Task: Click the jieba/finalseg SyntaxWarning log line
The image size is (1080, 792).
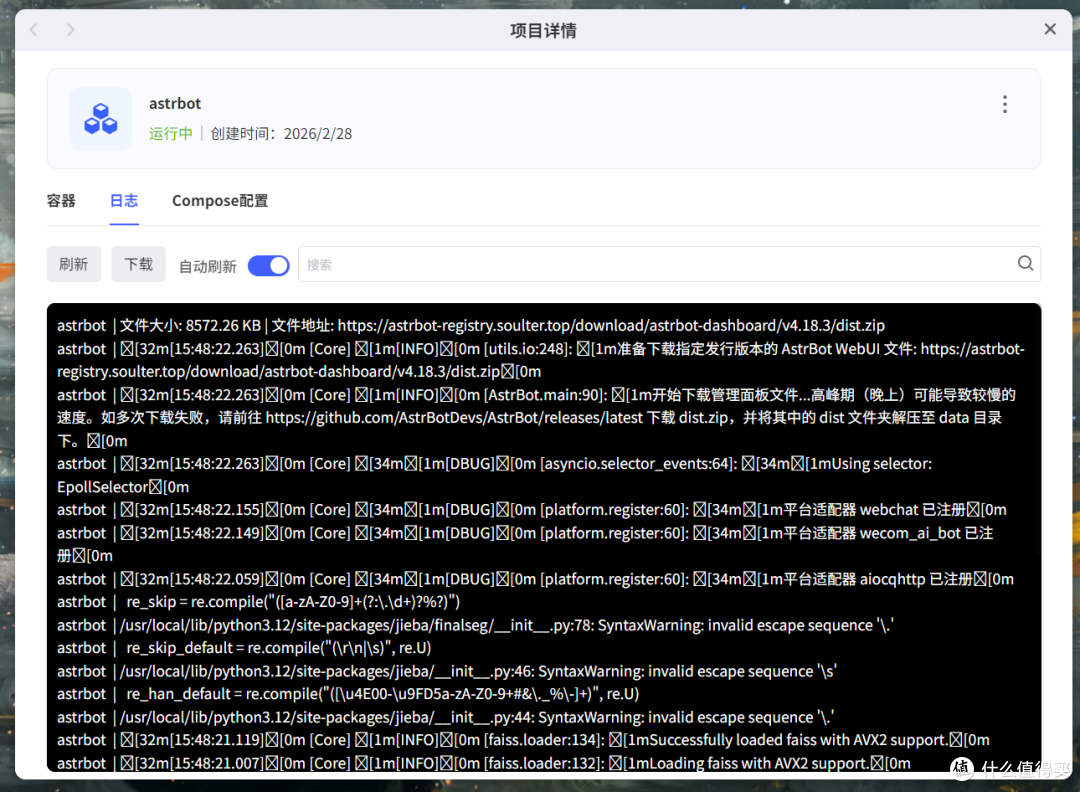Action: pos(475,625)
